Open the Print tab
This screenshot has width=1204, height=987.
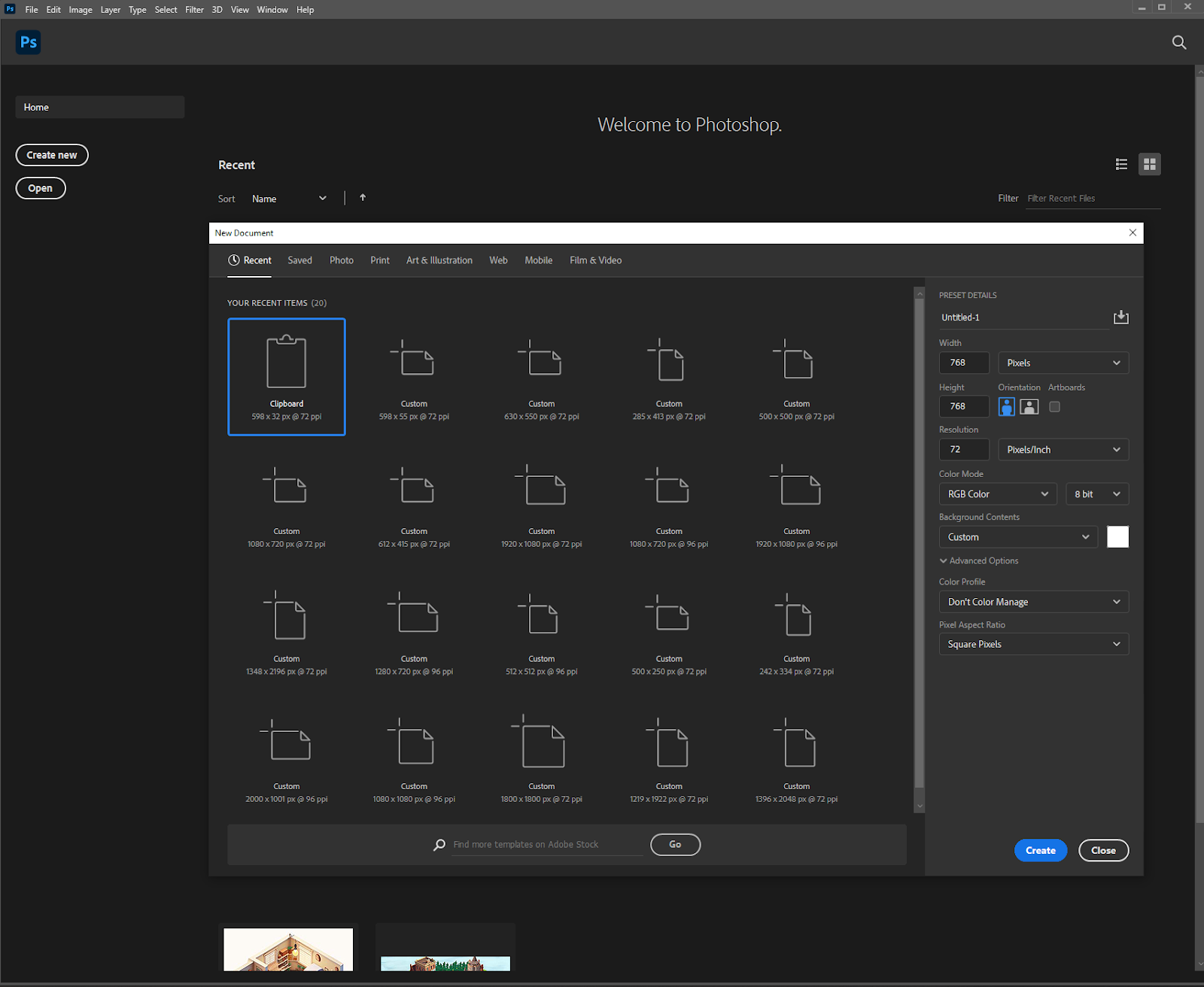click(x=380, y=260)
